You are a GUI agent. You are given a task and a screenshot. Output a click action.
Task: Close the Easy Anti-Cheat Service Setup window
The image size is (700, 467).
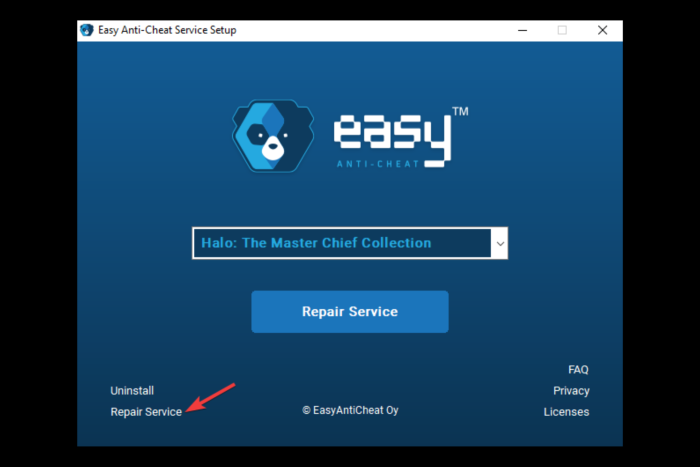click(x=602, y=30)
